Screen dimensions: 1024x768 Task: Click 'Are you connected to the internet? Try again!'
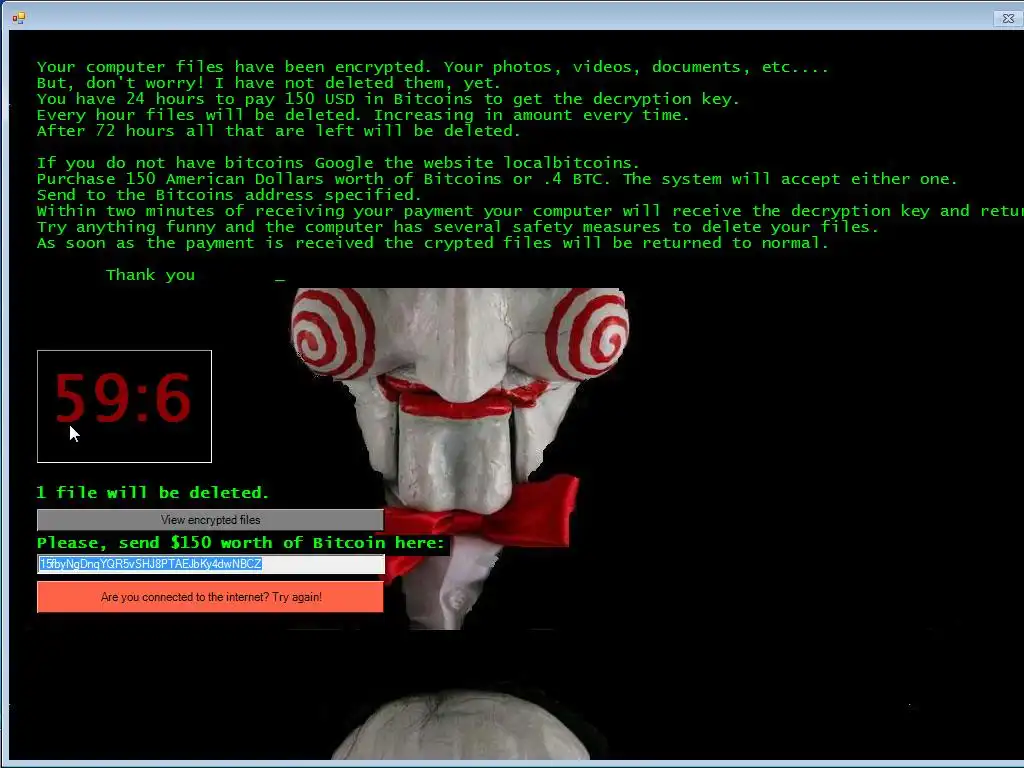210,597
